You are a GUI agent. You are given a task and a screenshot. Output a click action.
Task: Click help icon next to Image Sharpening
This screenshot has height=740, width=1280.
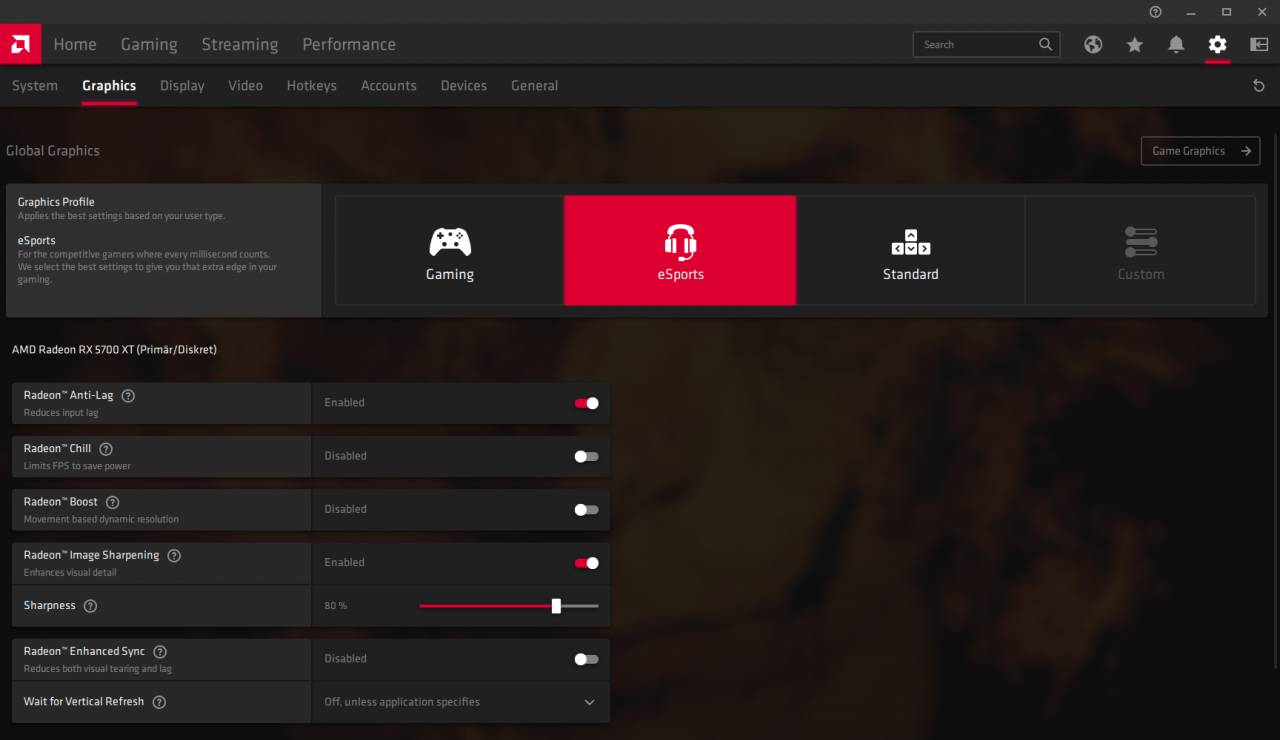point(174,556)
